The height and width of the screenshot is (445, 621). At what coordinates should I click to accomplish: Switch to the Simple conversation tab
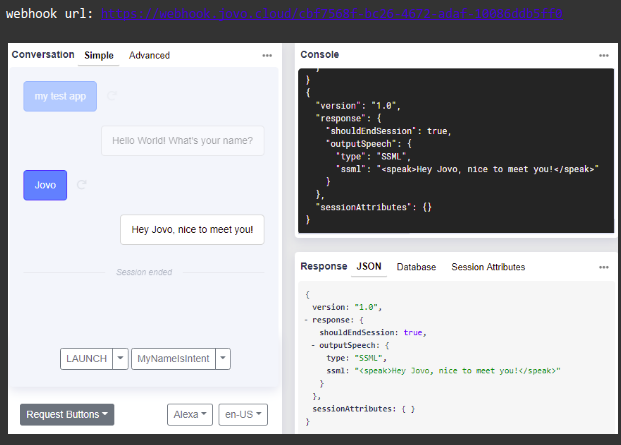point(99,55)
